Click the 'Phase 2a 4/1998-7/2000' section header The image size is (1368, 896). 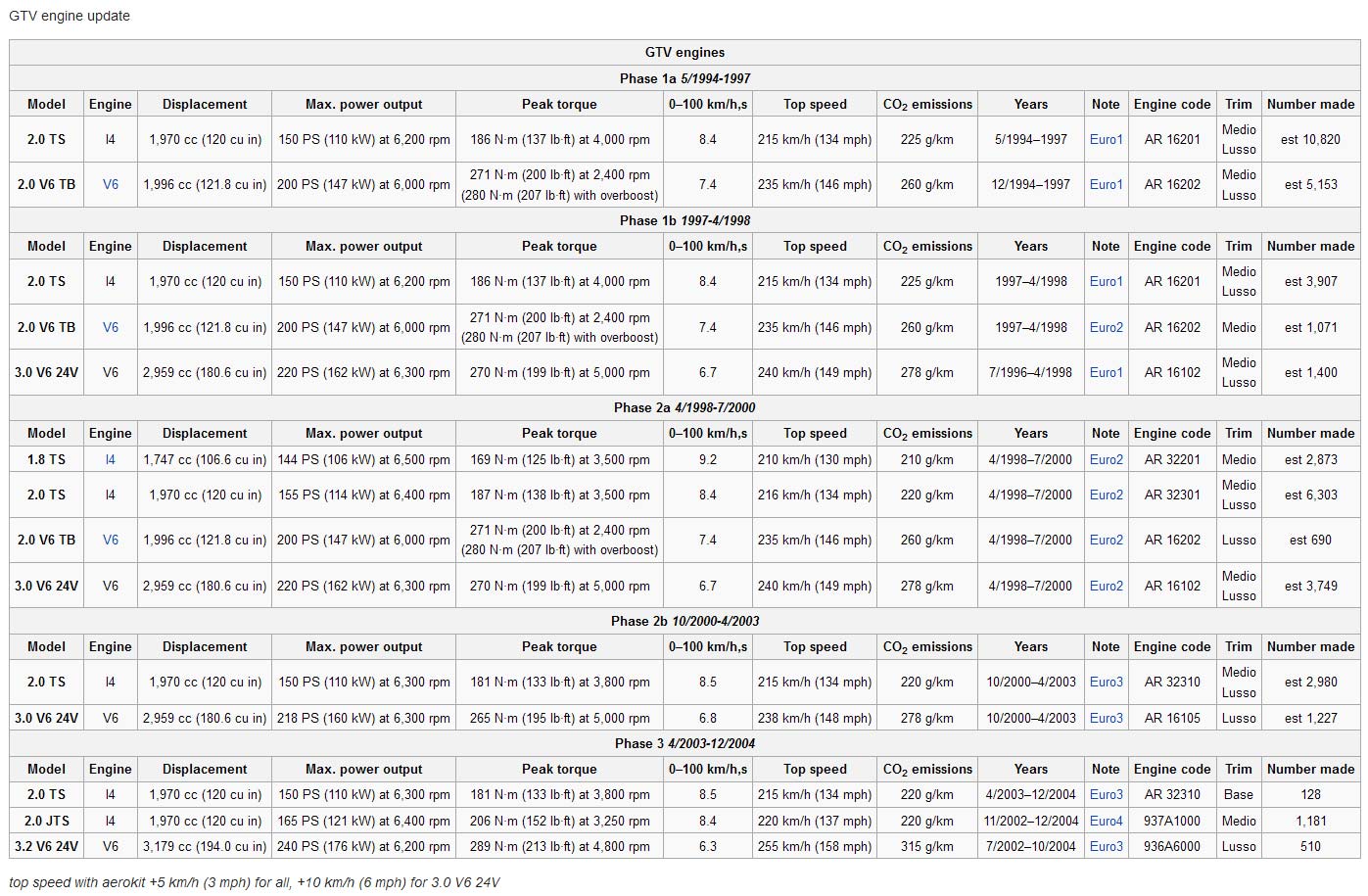(684, 407)
